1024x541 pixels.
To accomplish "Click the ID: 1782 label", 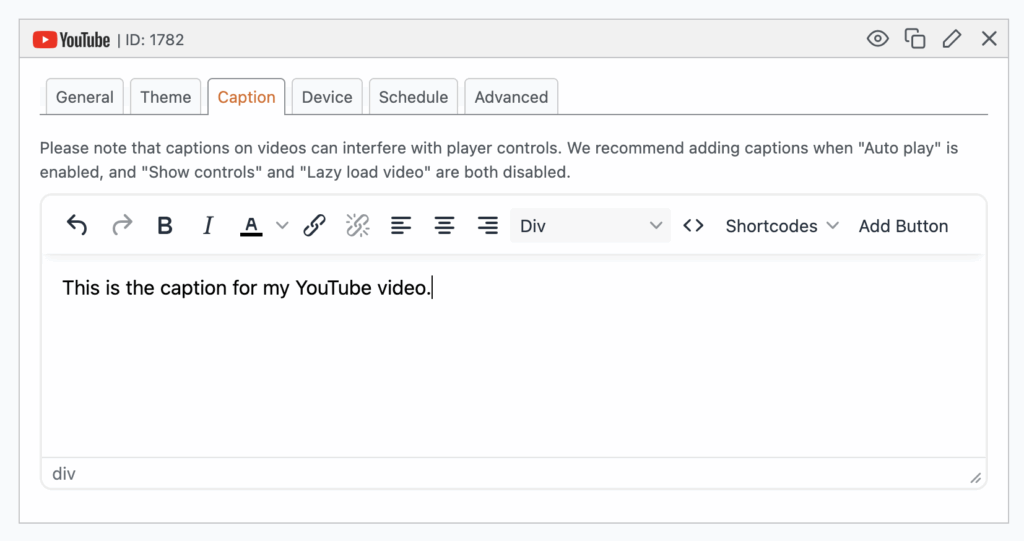I will click(x=155, y=40).
